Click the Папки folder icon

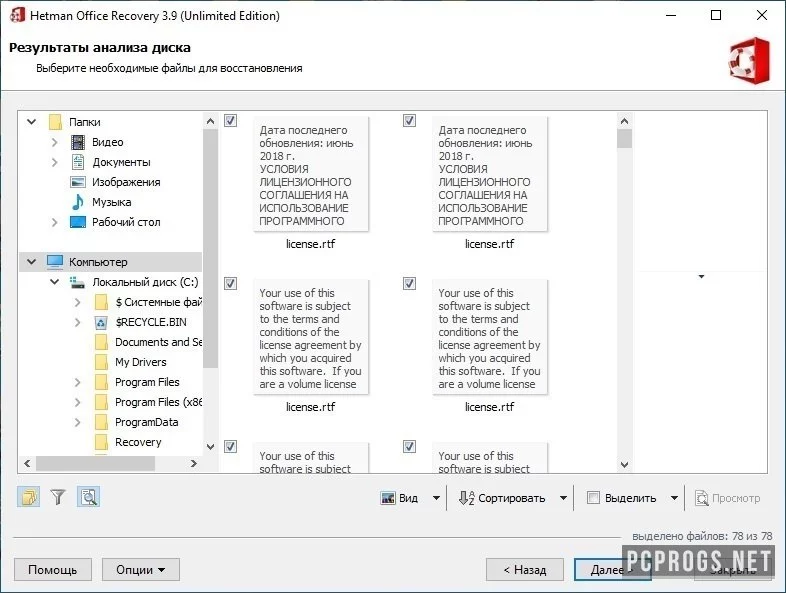pos(55,122)
